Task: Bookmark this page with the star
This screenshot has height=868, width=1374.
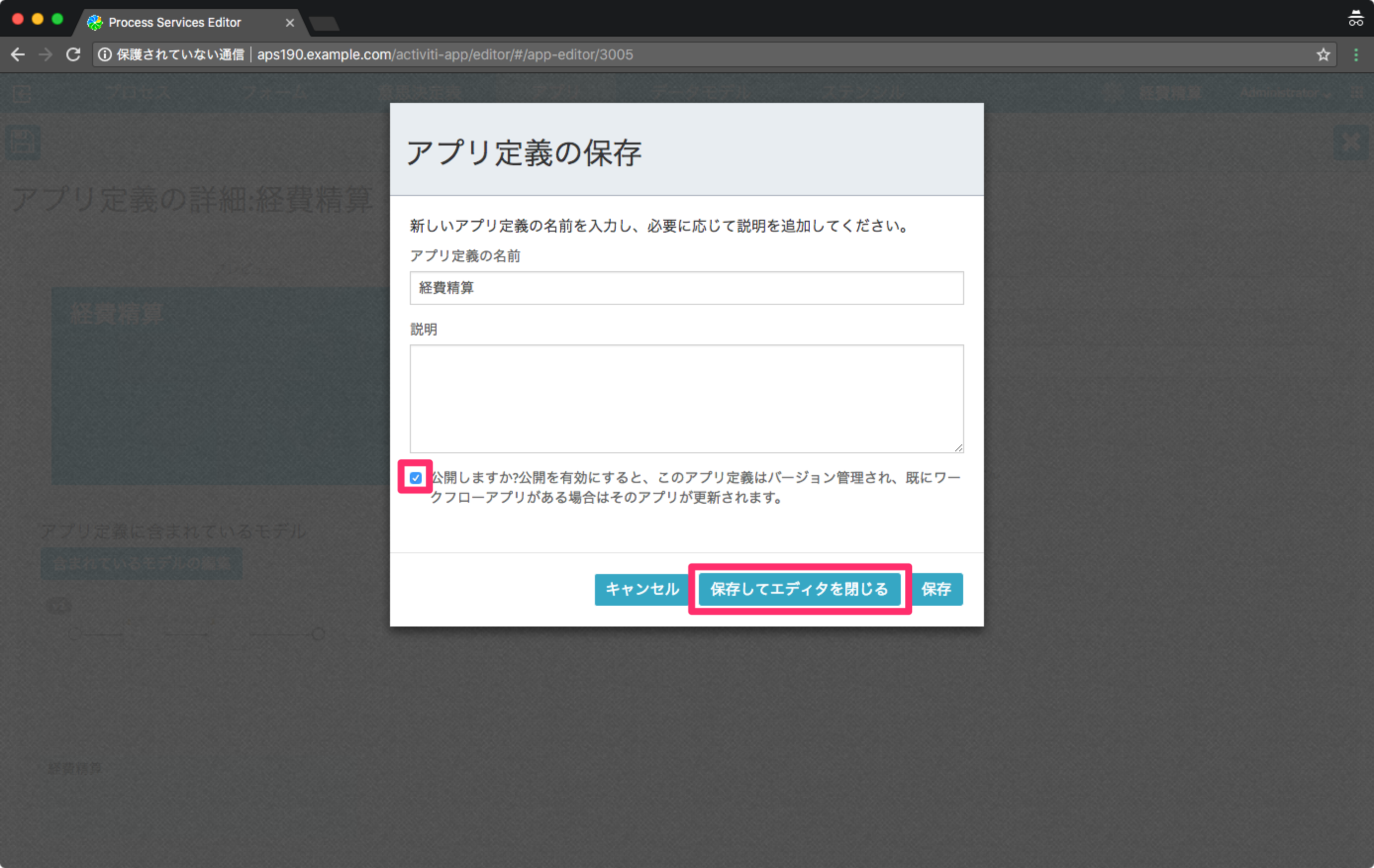Action: [1323, 55]
